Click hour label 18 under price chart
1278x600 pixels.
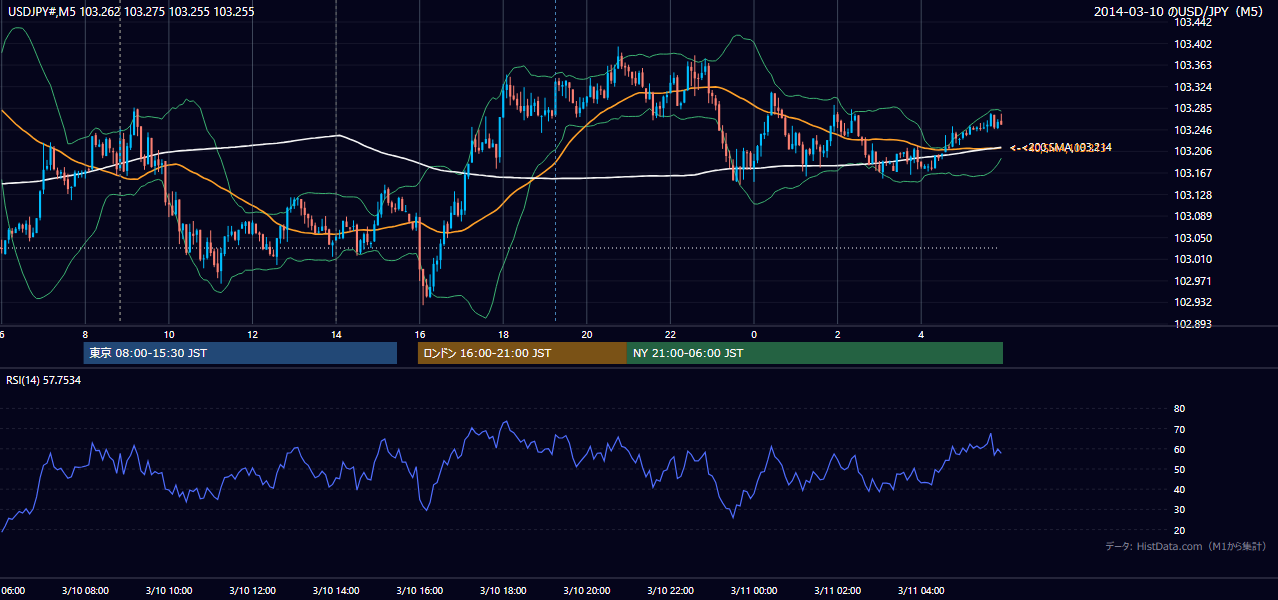(503, 334)
